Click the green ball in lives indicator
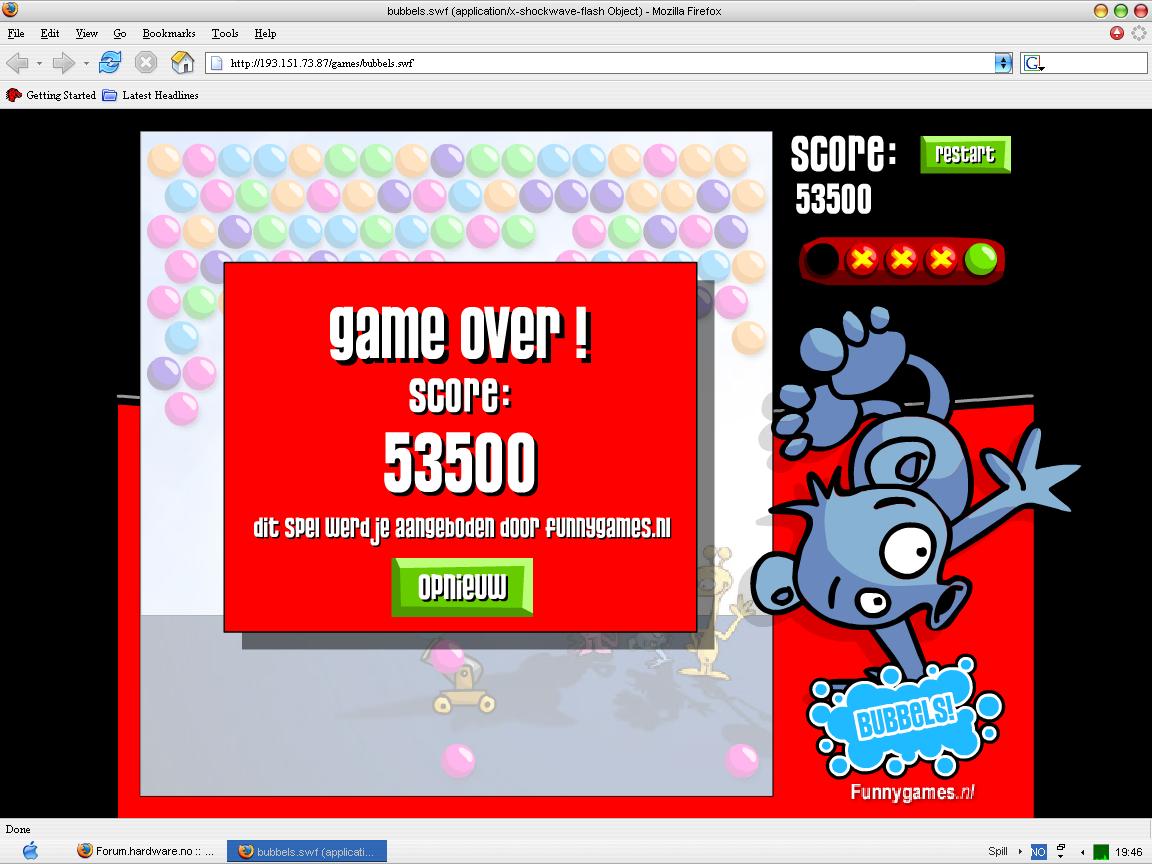The width and height of the screenshot is (1152, 864). [980, 259]
